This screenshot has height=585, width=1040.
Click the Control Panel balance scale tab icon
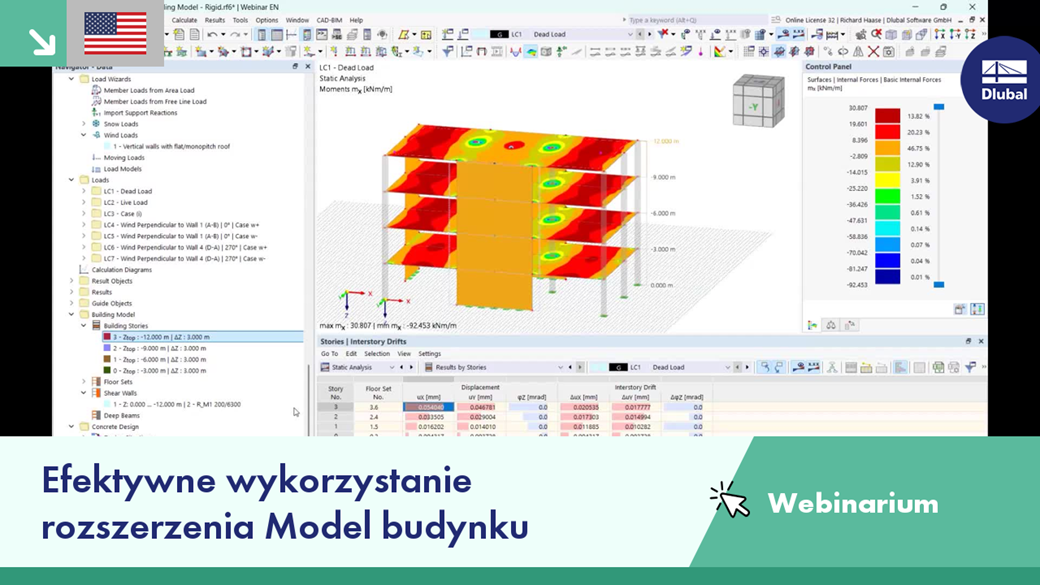(x=831, y=325)
